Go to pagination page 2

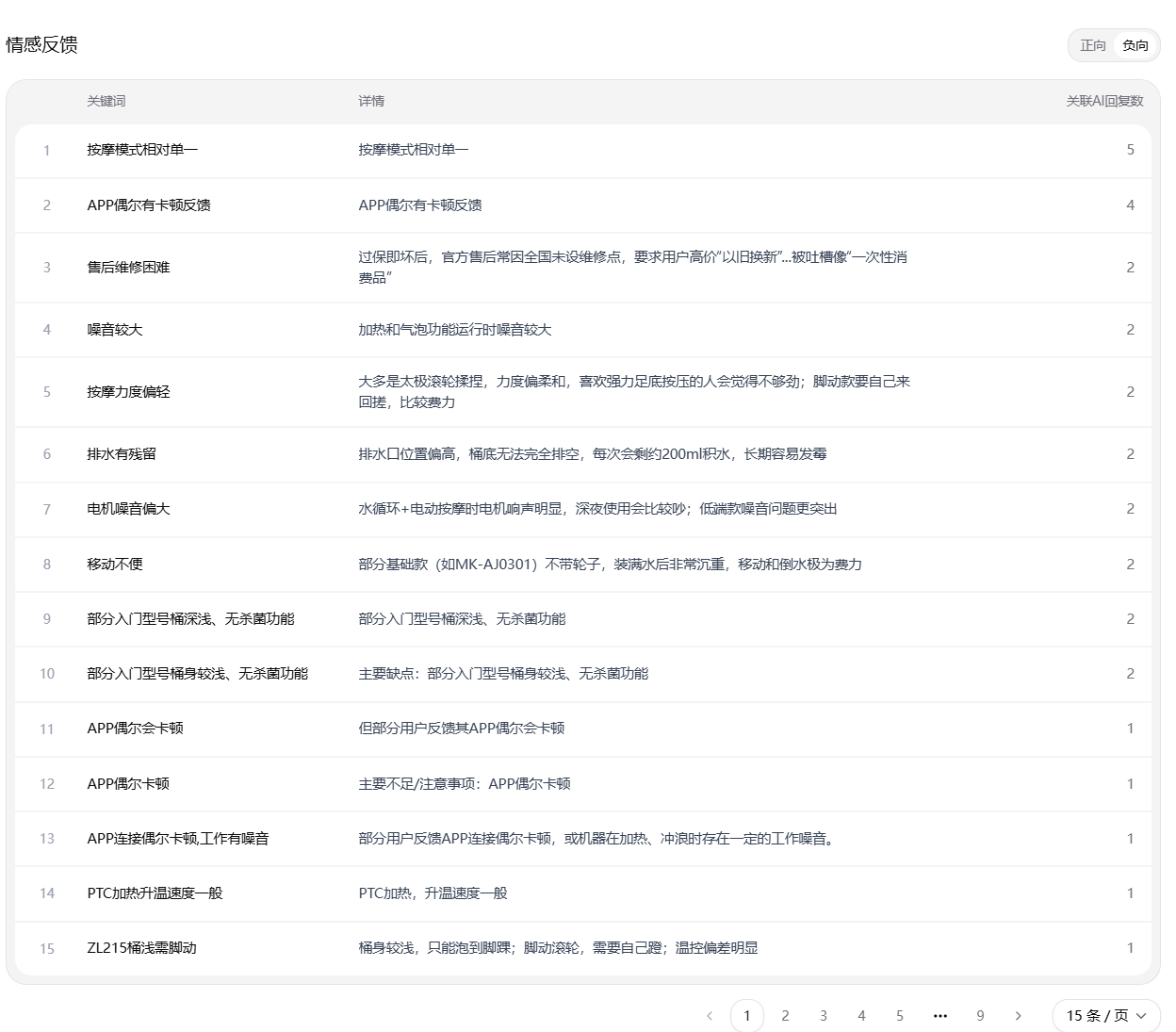click(x=785, y=1015)
